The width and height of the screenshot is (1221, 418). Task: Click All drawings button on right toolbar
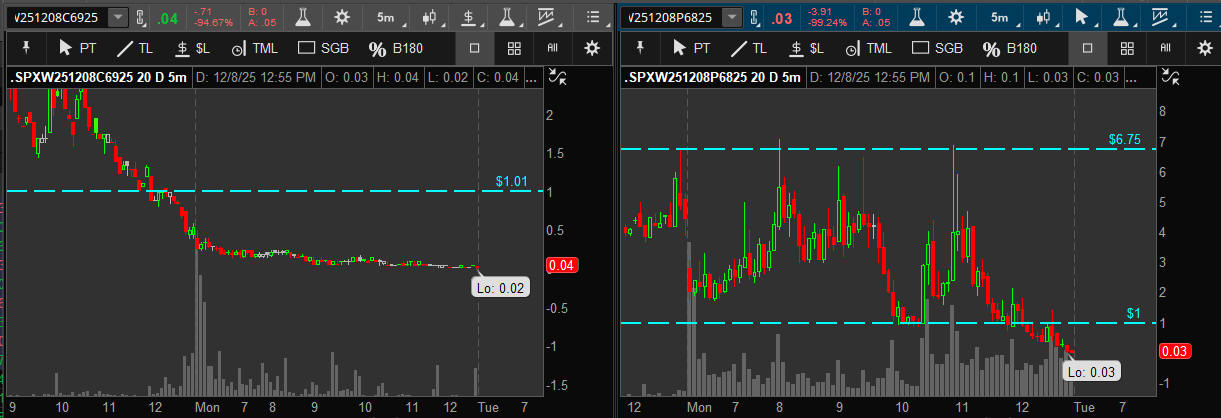1165,48
